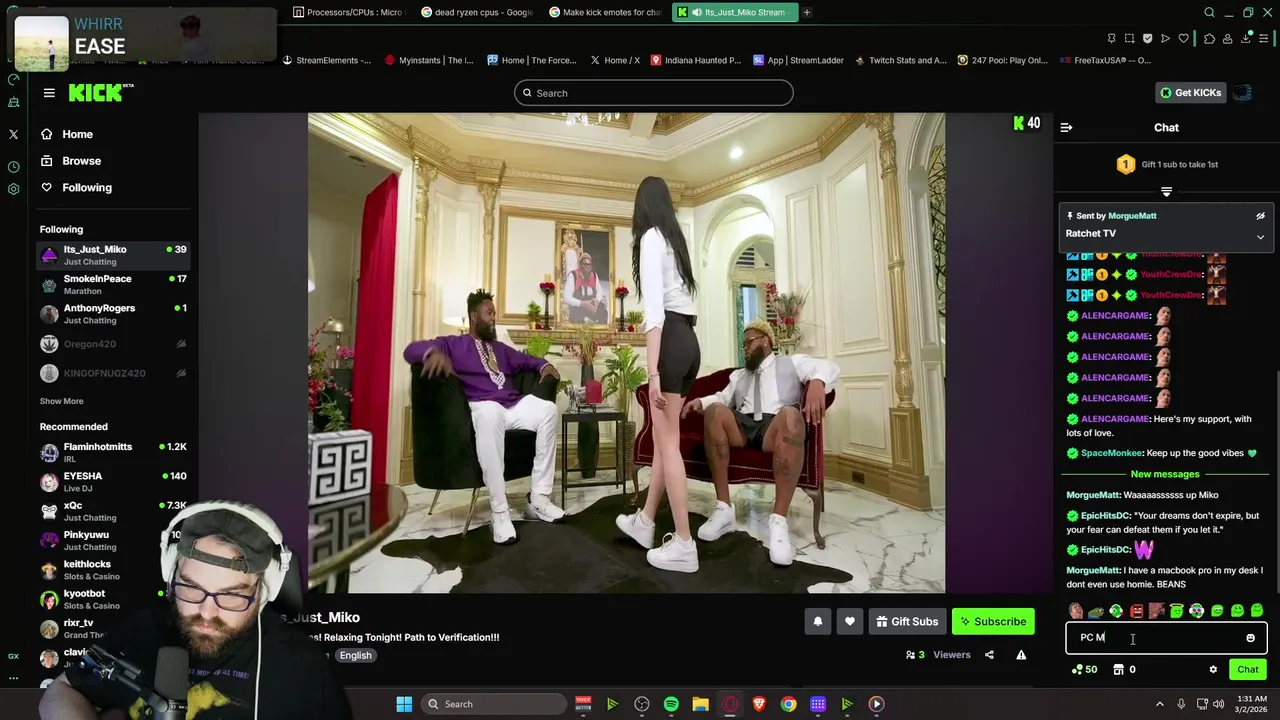
Task: Click the chat message input box
Action: coord(1155,638)
